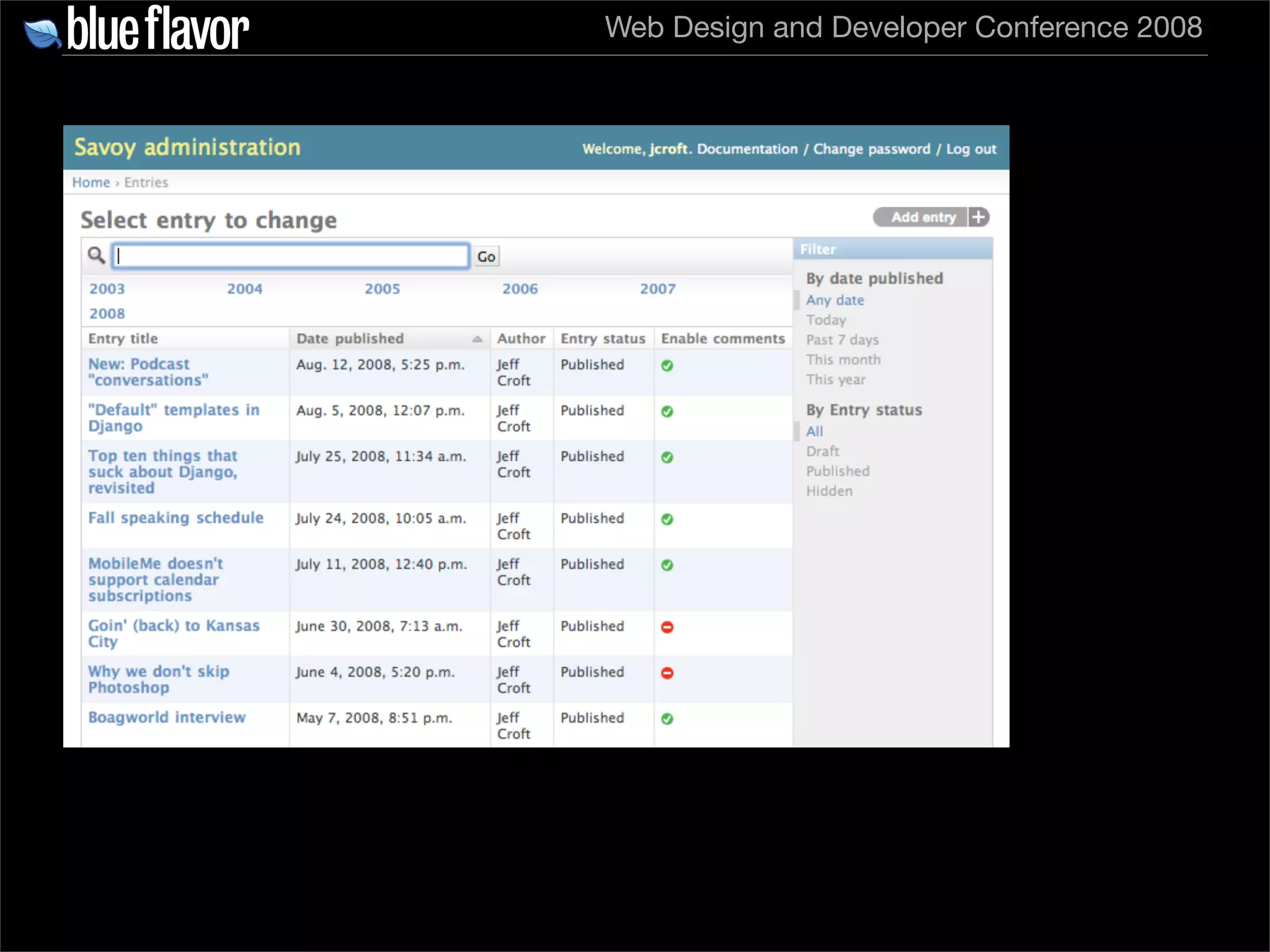Click green check icon for New: Podcast entry
Viewport: 1270px width, 952px height.
[x=667, y=366]
